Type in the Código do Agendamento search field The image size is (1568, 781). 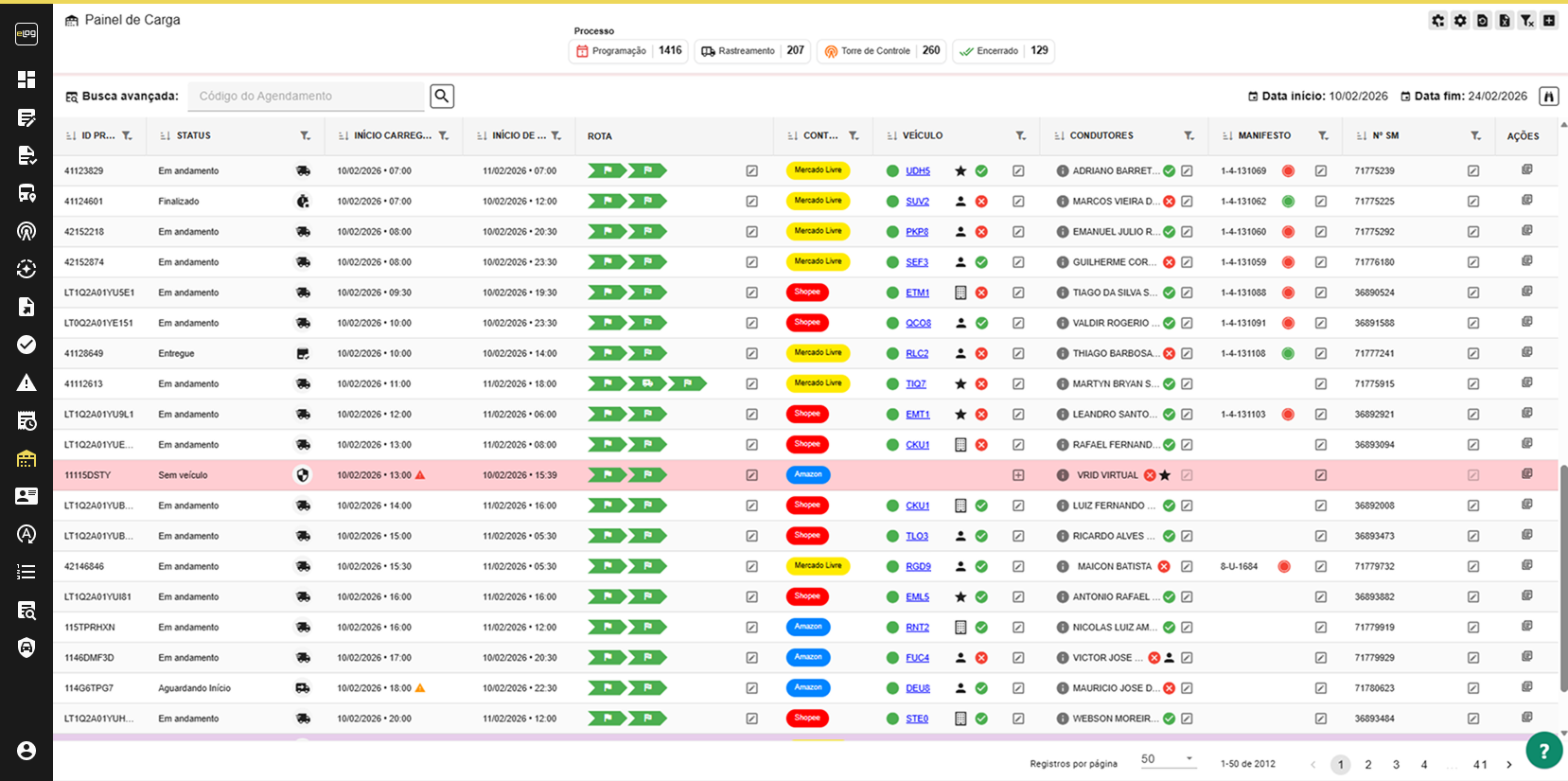tap(306, 97)
